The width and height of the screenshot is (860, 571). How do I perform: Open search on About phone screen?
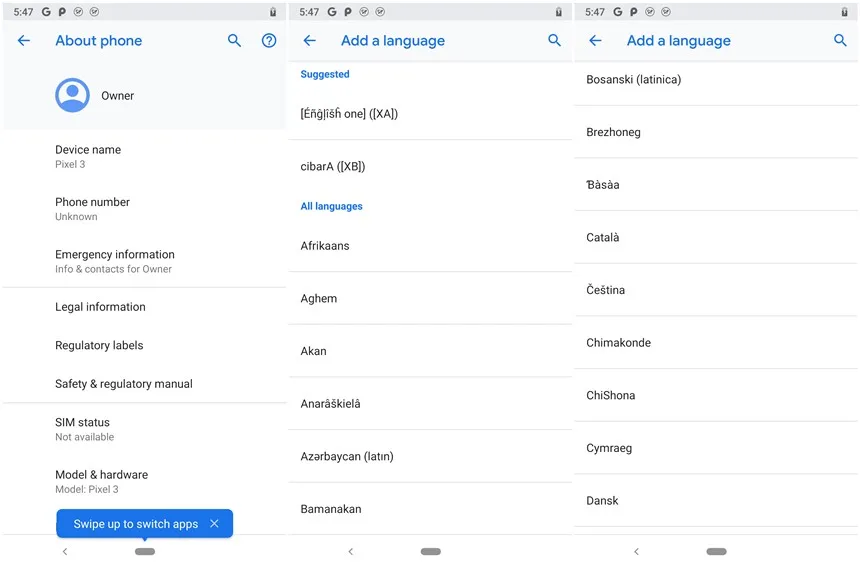[x=234, y=41]
